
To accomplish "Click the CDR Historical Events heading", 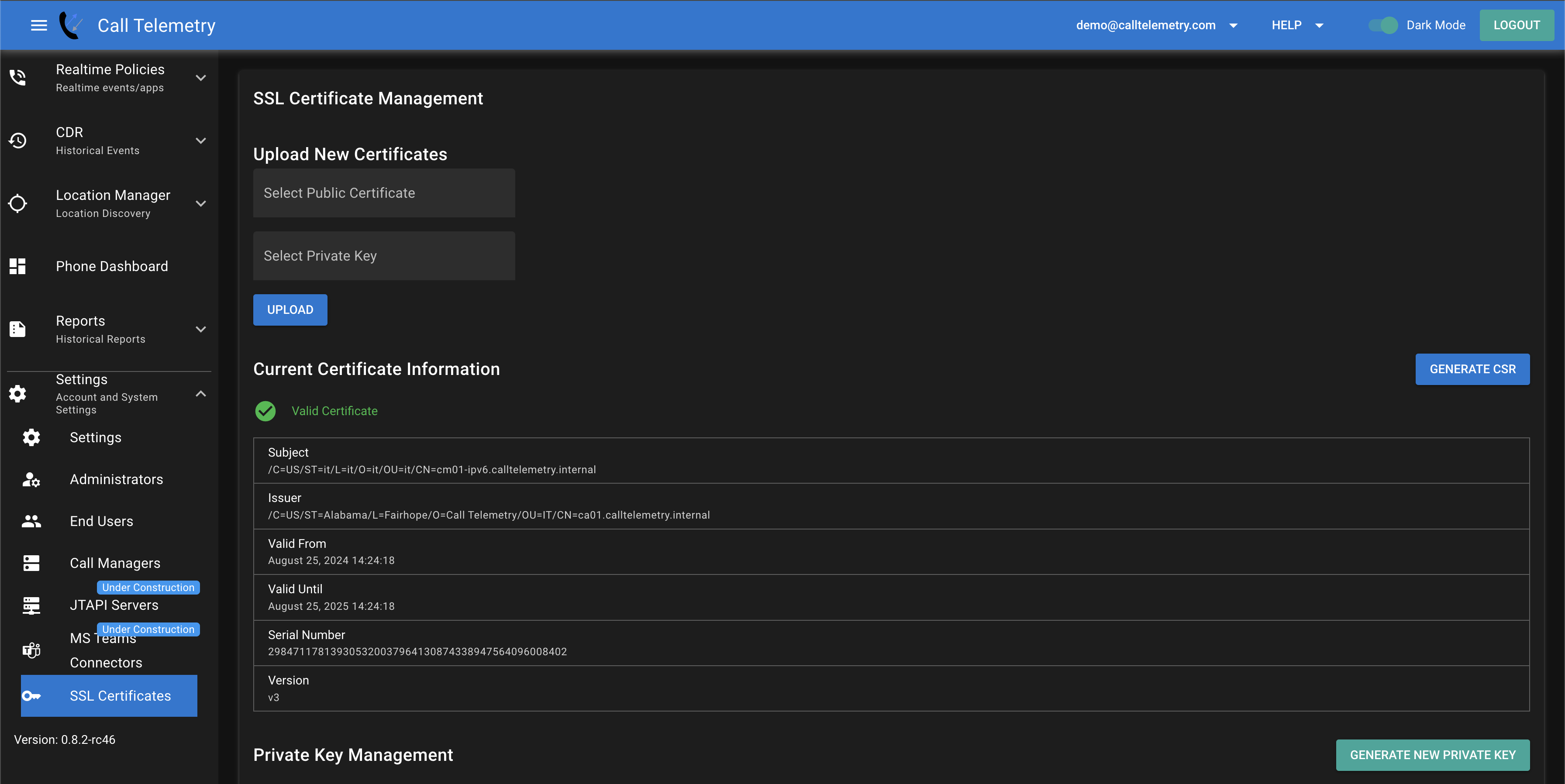I will tap(97, 140).
